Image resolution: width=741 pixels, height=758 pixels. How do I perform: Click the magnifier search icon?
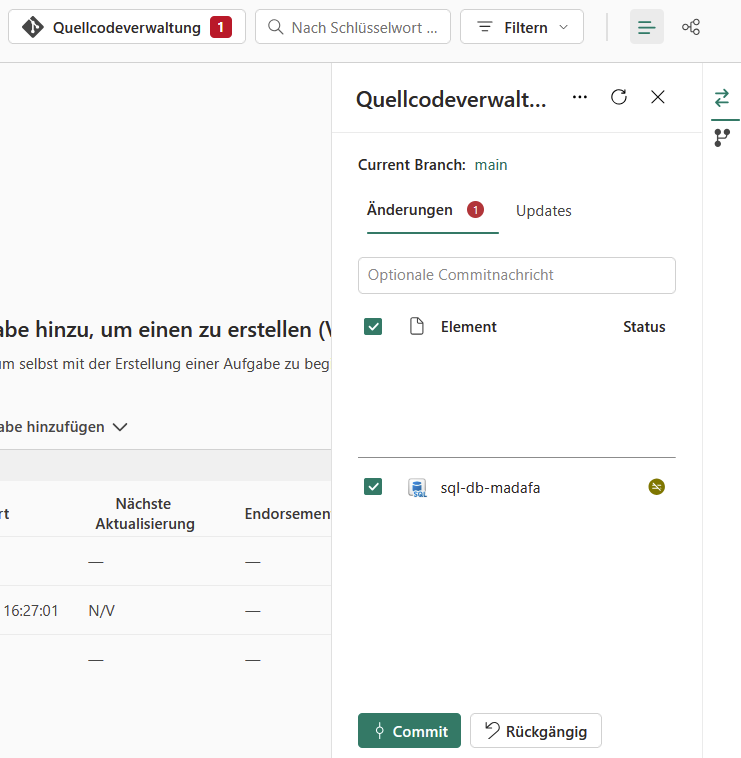(x=276, y=27)
